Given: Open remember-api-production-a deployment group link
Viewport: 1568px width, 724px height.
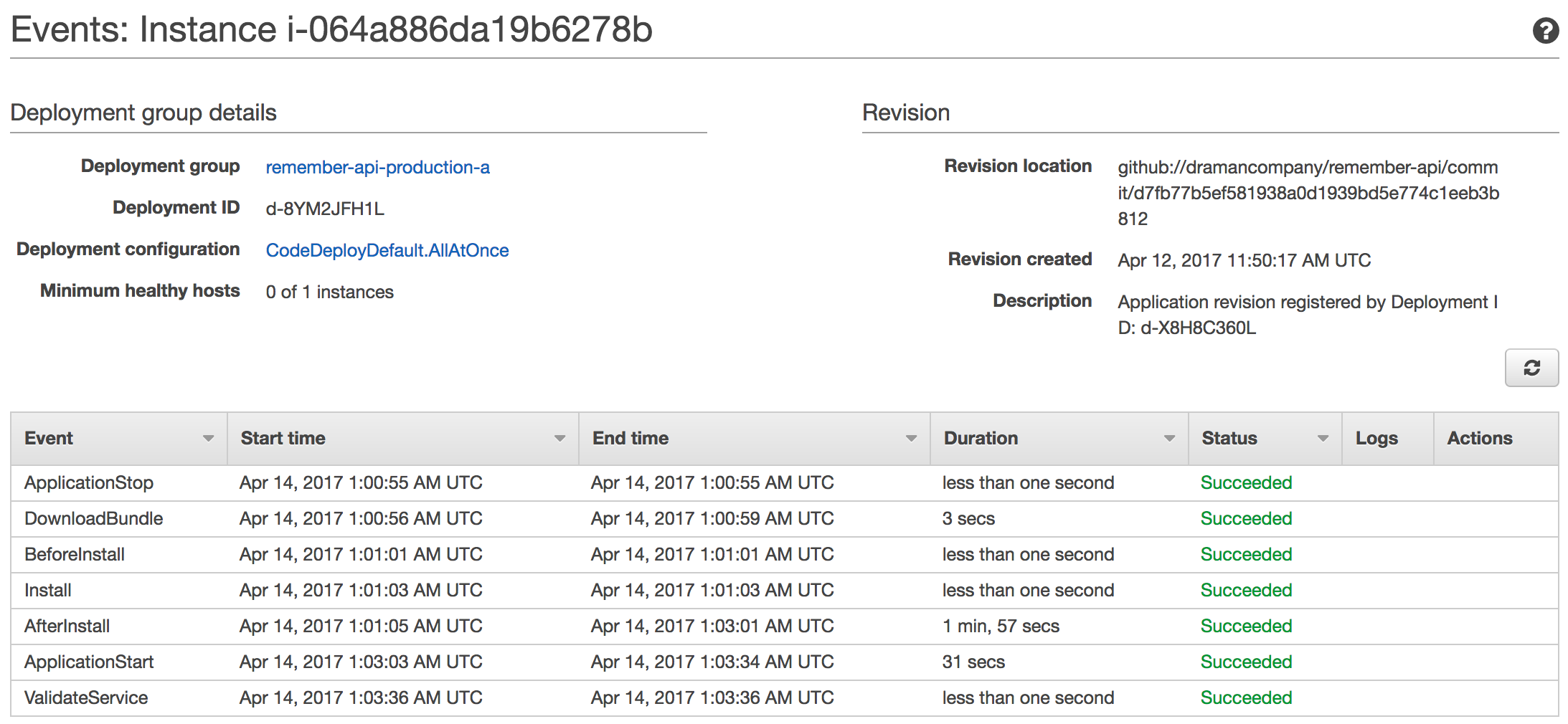Looking at the screenshot, I should coord(377,167).
